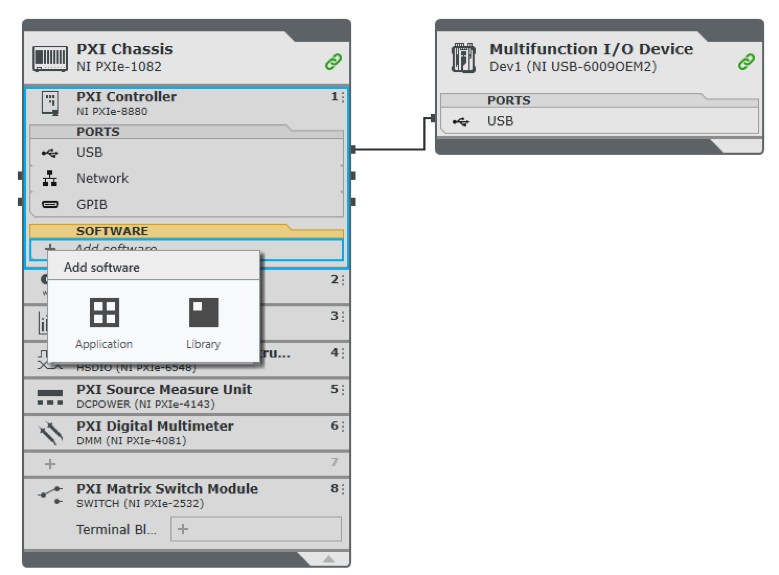
Task: Click the PXI Controller module icon
Action: pos(51,103)
